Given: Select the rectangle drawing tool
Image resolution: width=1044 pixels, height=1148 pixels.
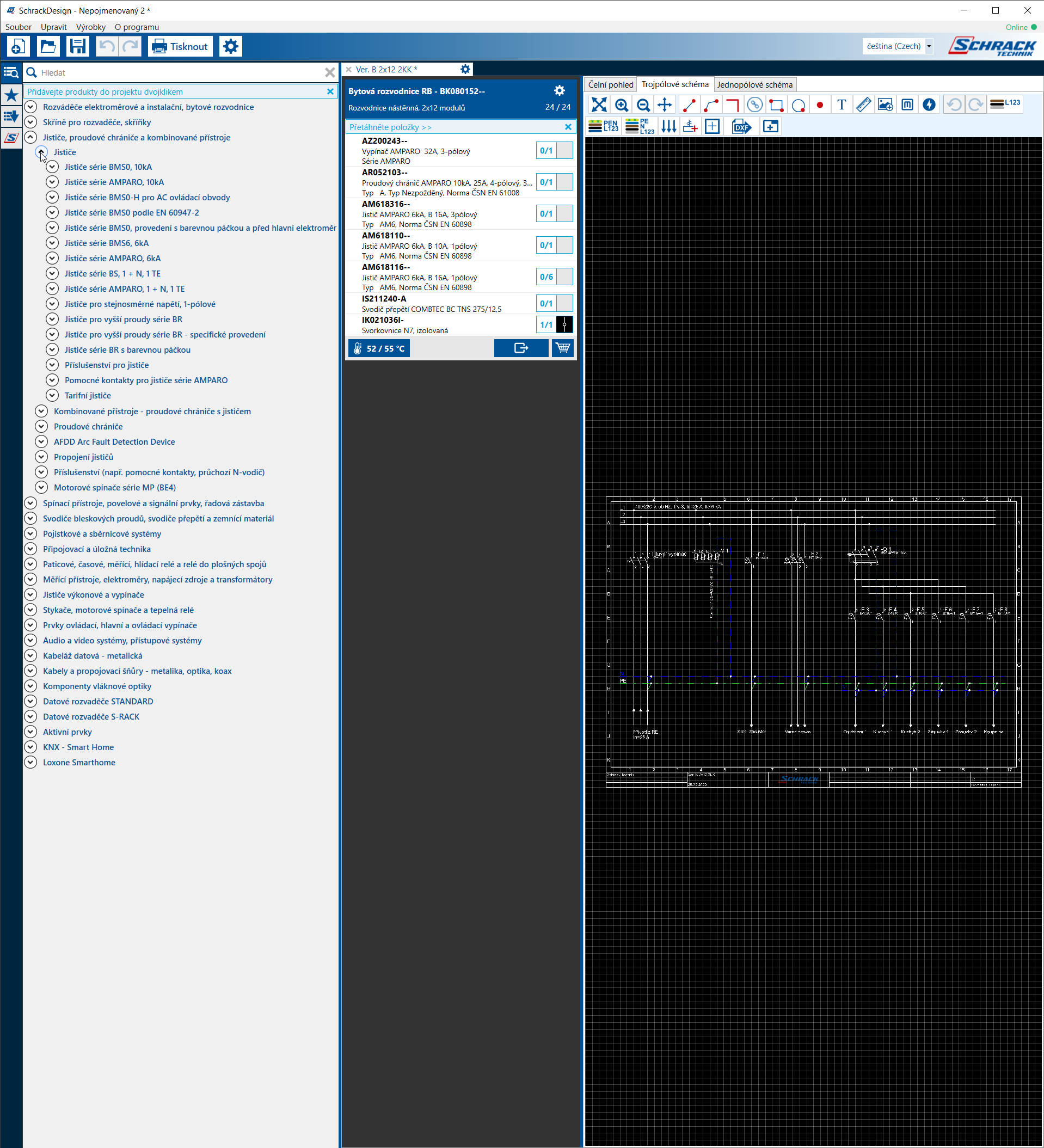Looking at the screenshot, I should click(x=776, y=105).
